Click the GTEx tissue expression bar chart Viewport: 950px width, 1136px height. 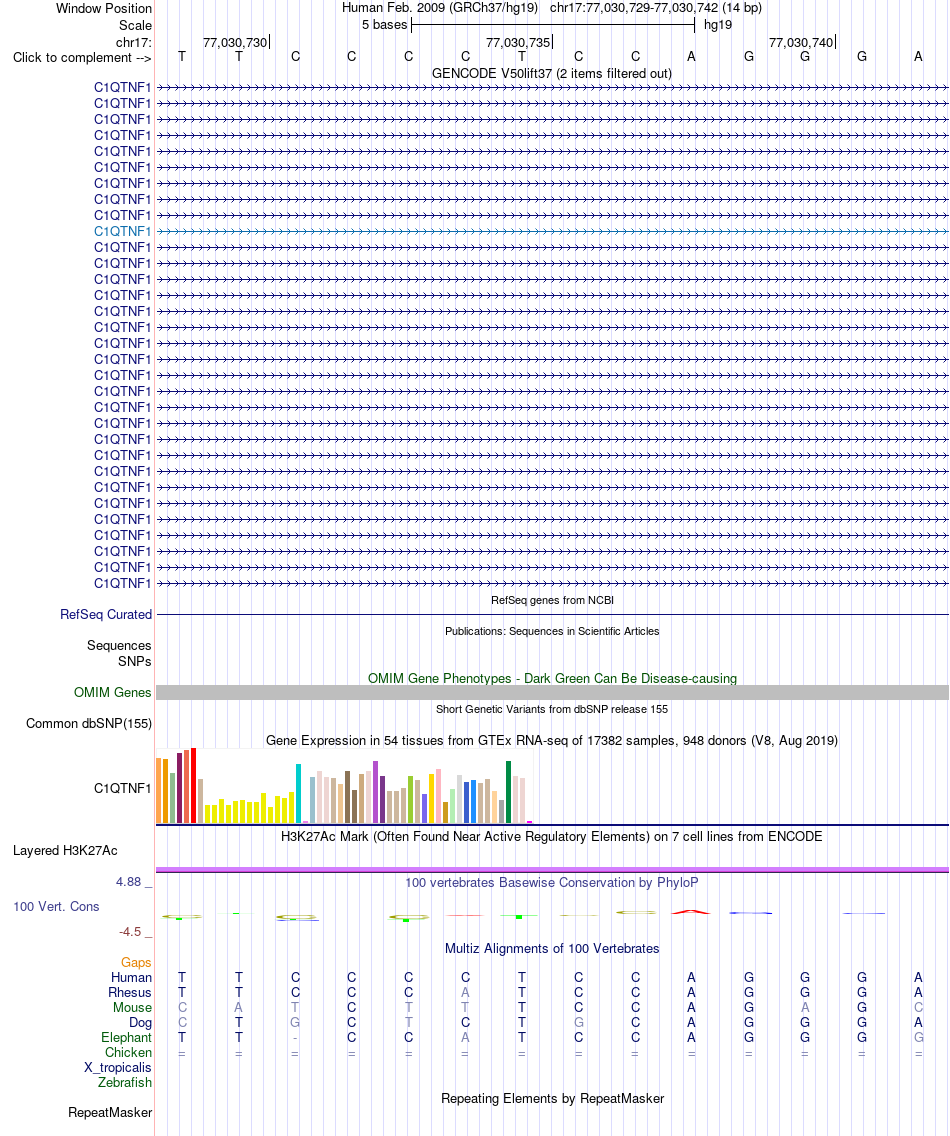[x=344, y=787]
